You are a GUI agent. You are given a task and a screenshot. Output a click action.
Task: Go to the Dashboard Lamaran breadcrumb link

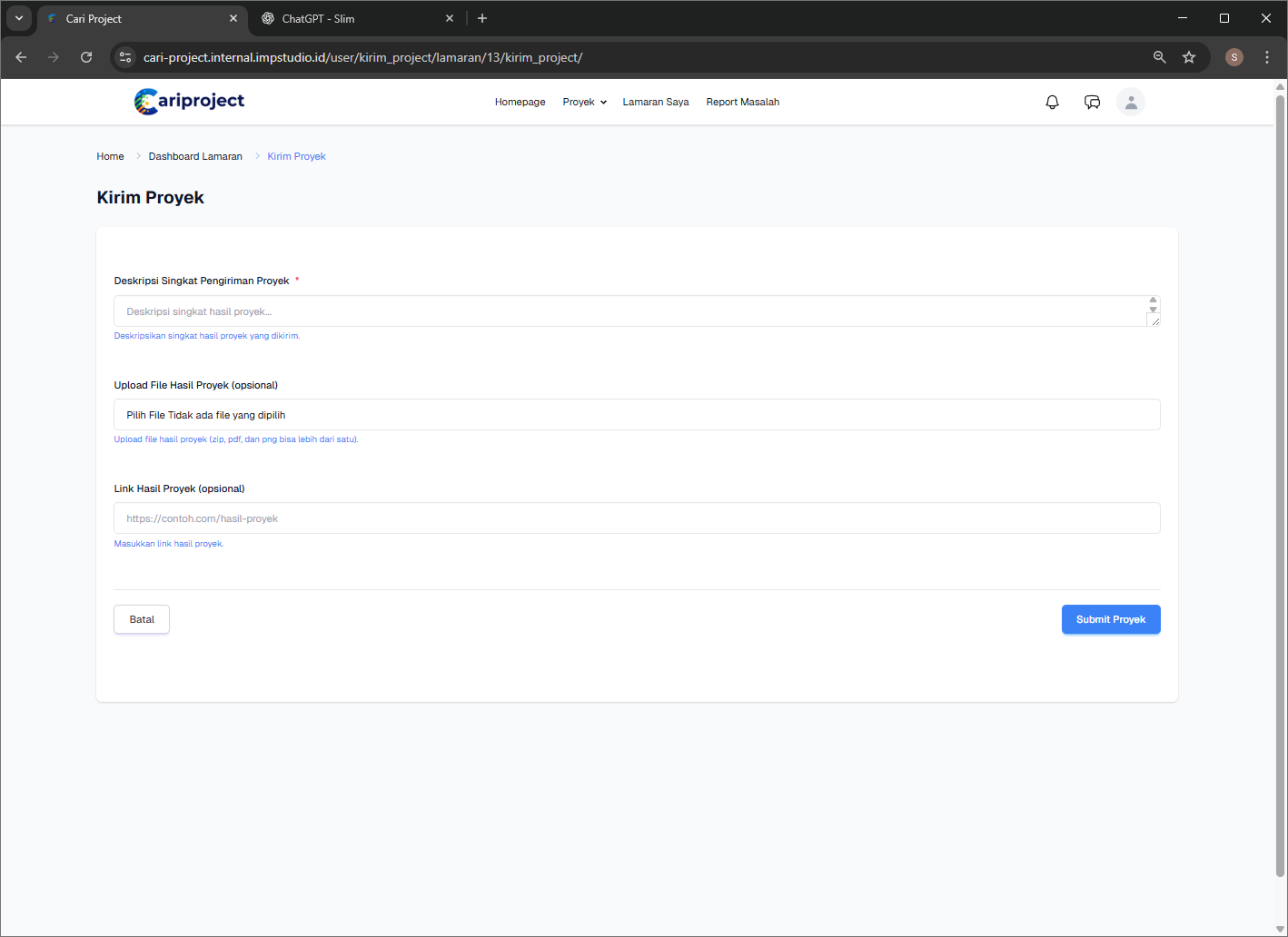(x=195, y=156)
